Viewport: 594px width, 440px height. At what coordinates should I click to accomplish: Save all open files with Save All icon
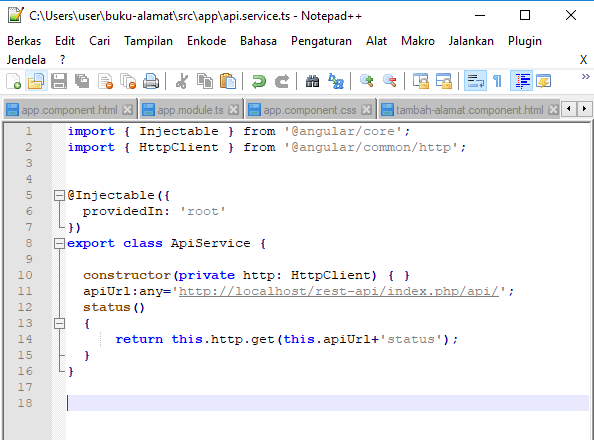pos(82,81)
